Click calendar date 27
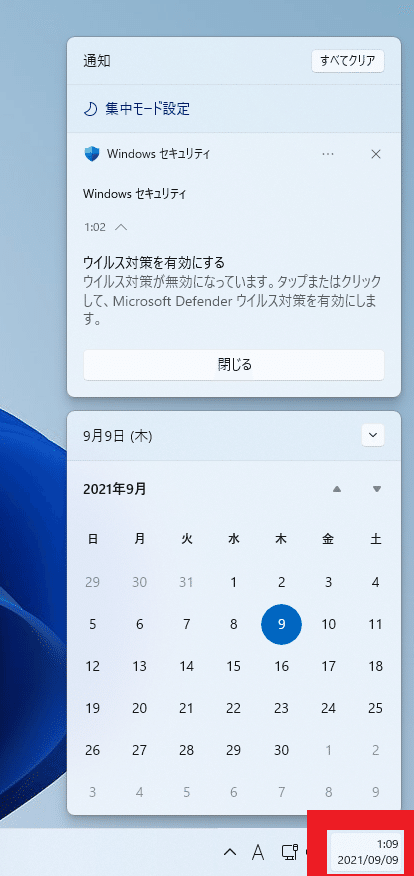 (x=140, y=750)
